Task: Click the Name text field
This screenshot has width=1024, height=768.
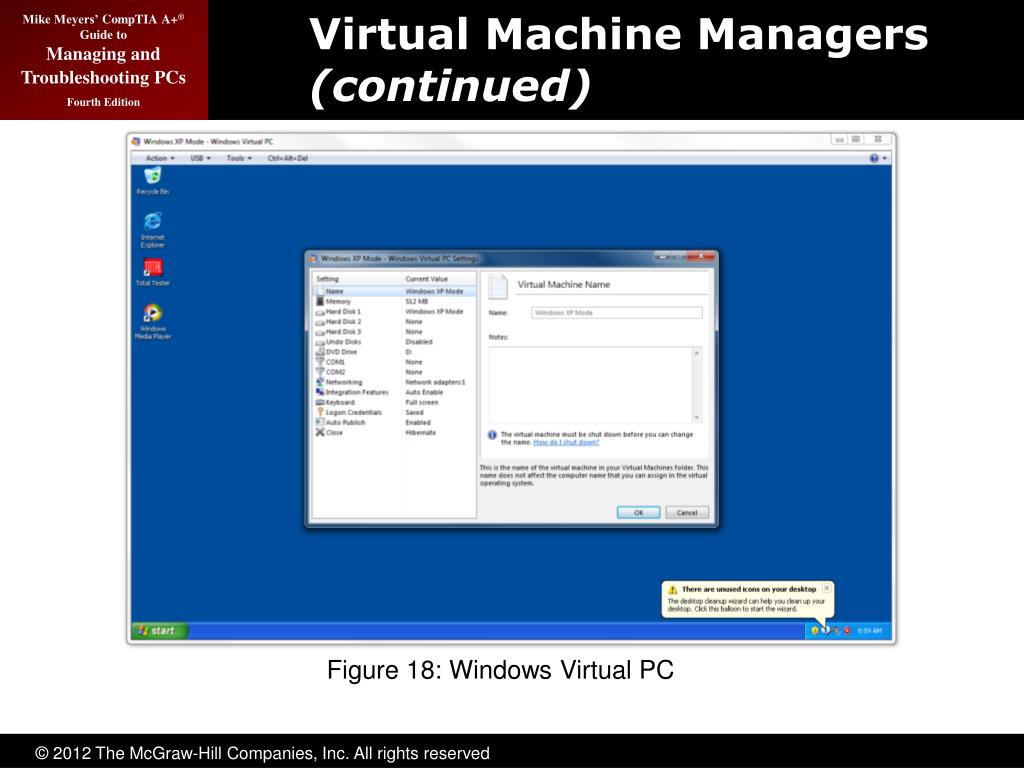Action: click(617, 313)
